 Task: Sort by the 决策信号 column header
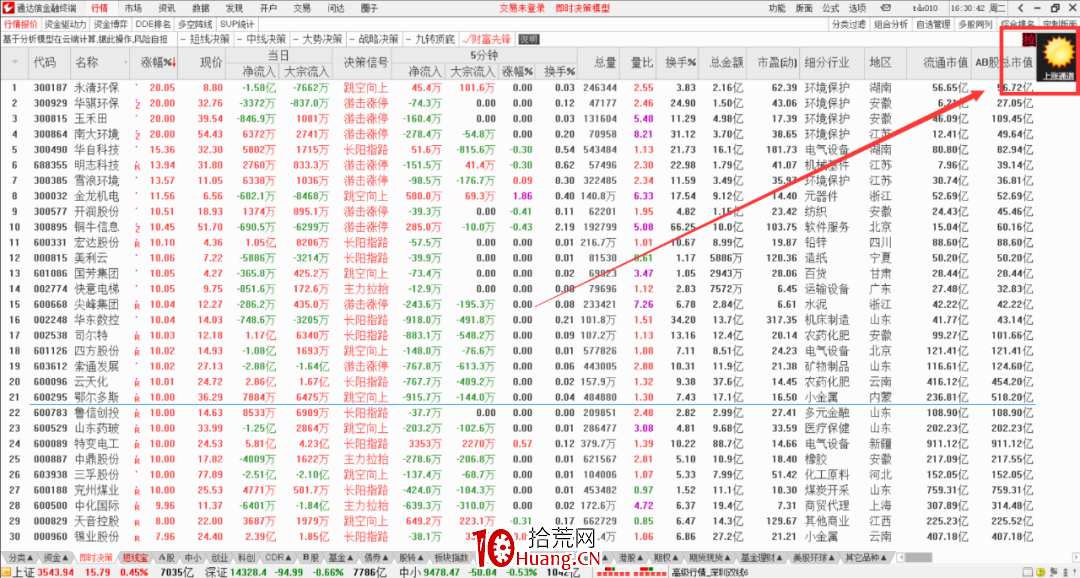(x=366, y=63)
